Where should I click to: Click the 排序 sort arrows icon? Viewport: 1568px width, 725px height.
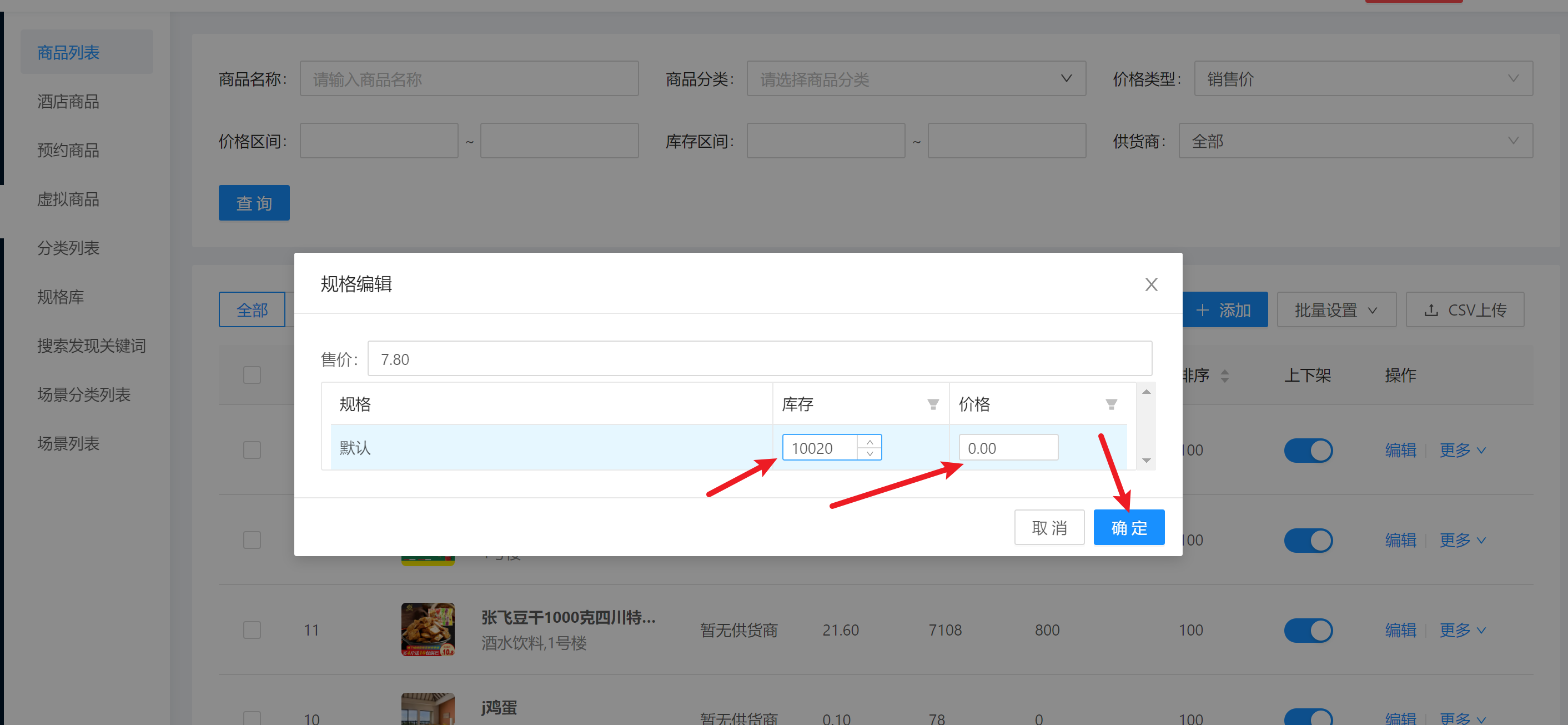(1224, 376)
